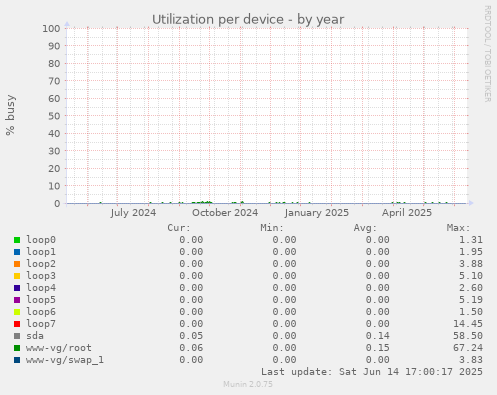Click the 'October 2024' x-axis label

[x=225, y=213]
